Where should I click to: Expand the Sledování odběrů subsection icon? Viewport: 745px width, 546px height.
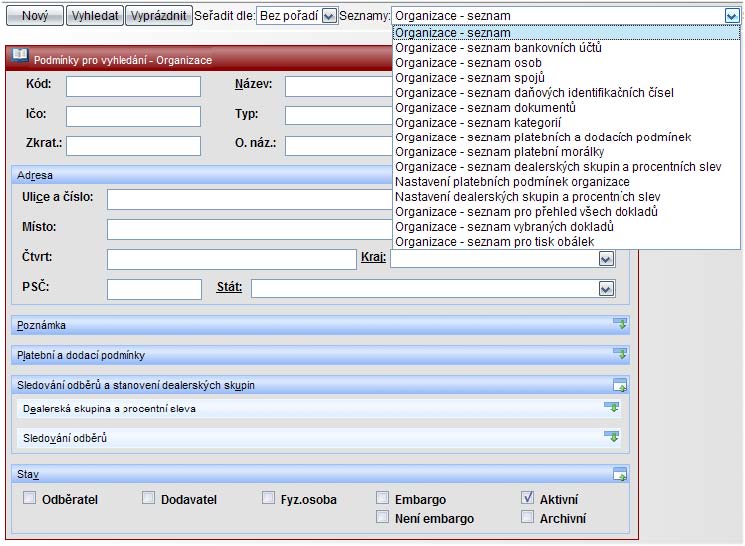[611, 436]
